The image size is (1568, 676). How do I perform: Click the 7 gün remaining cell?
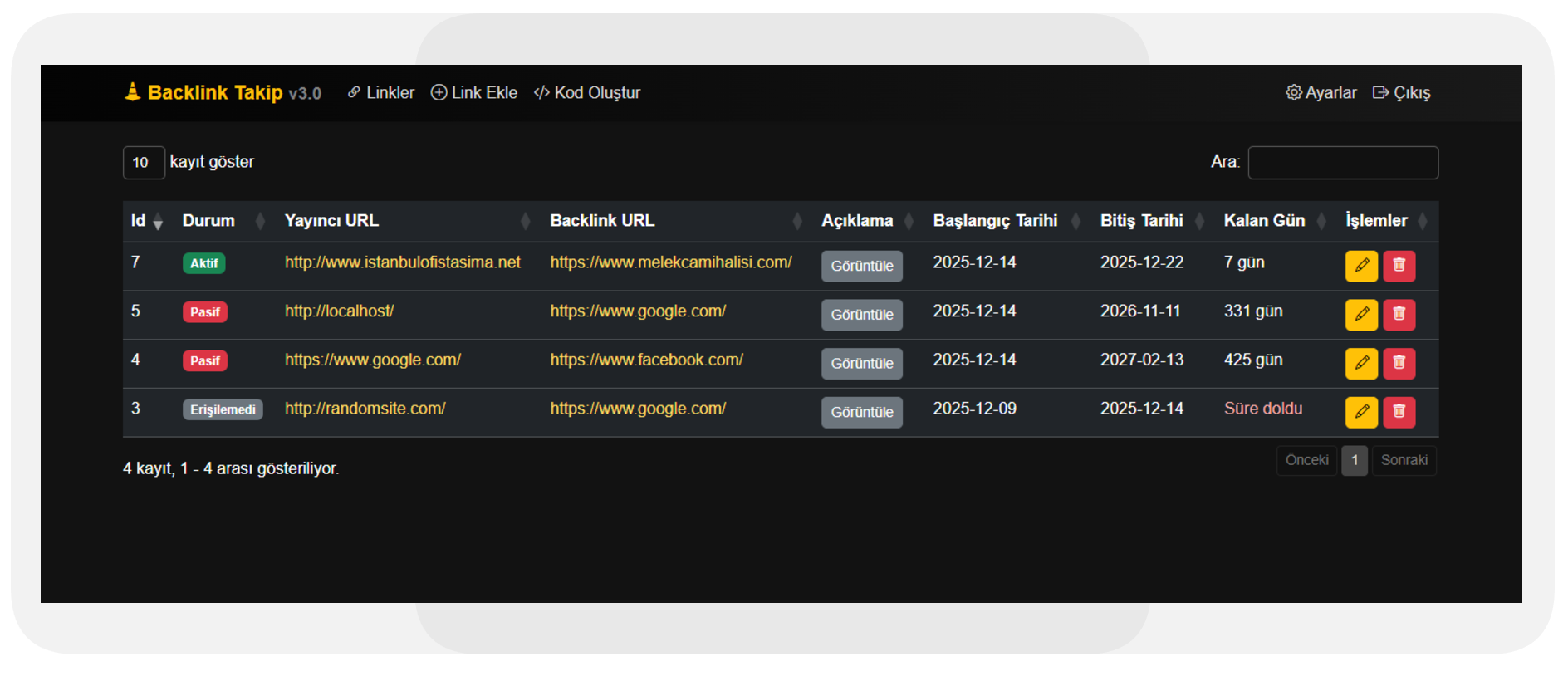1244,262
